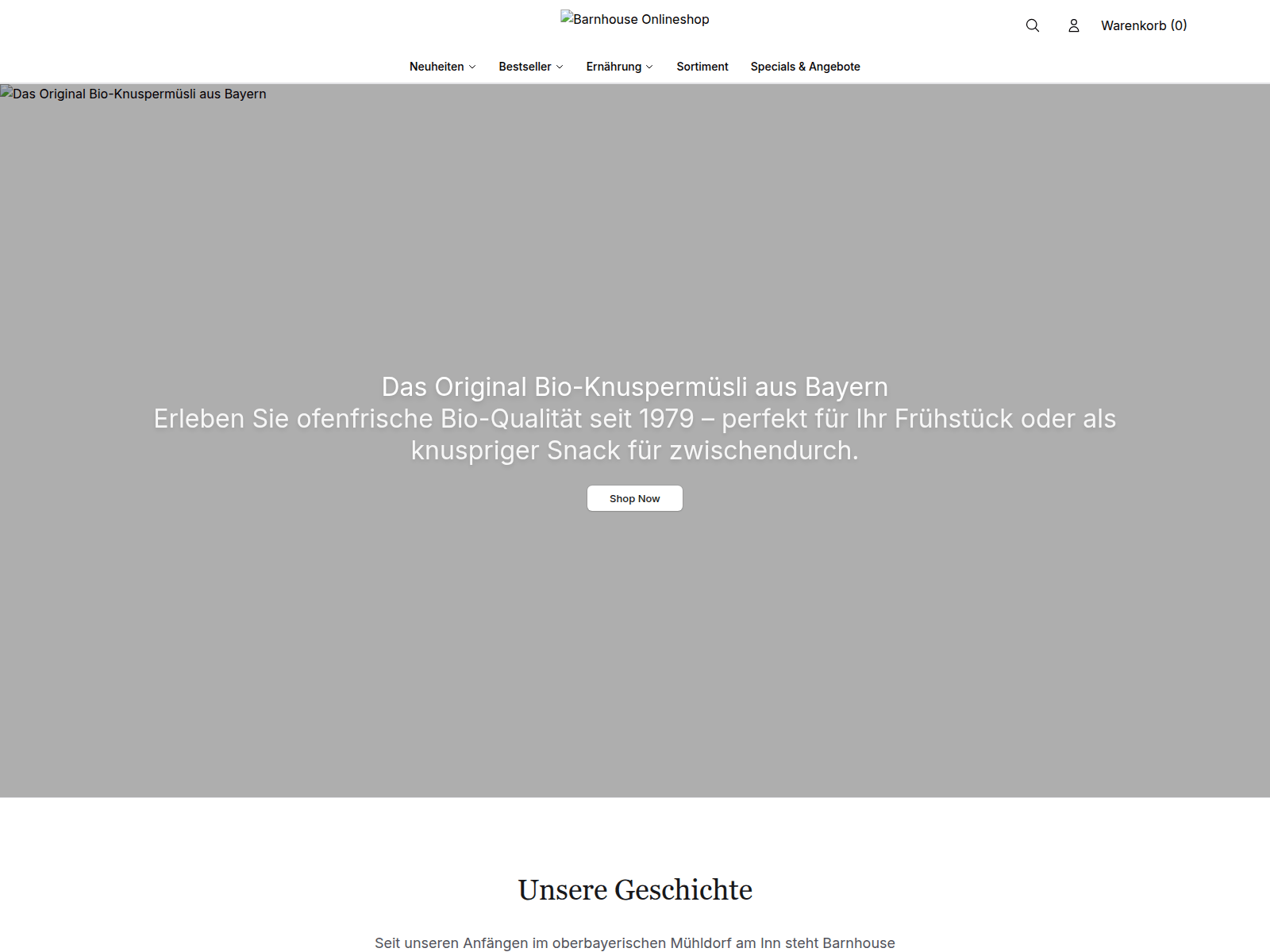Expand the Ernährung dropdown menu
The image size is (1270, 952).
point(619,67)
